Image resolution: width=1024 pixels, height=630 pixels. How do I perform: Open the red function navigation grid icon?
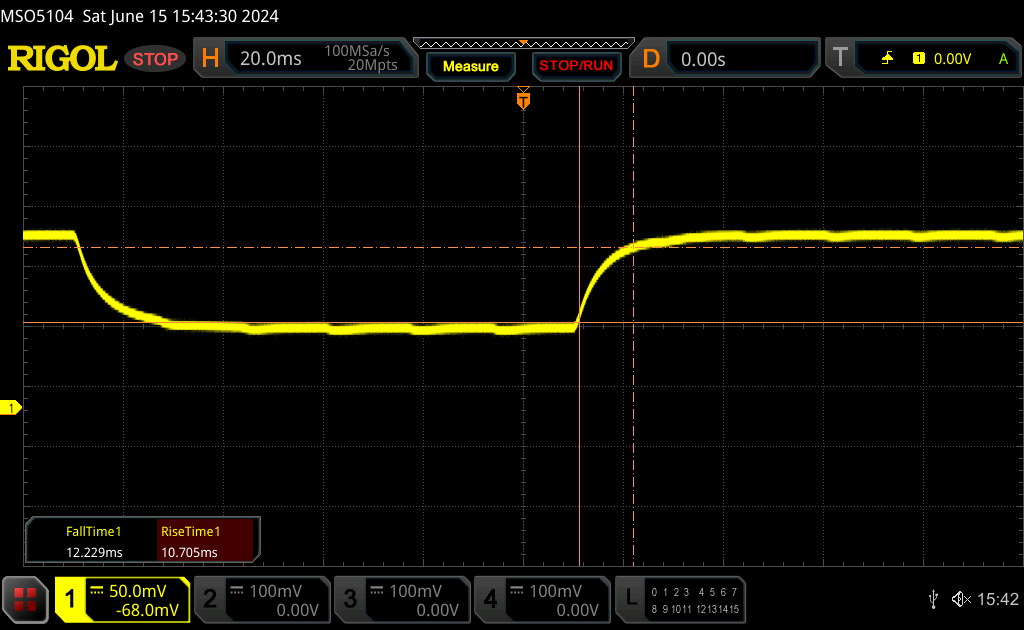(25, 599)
